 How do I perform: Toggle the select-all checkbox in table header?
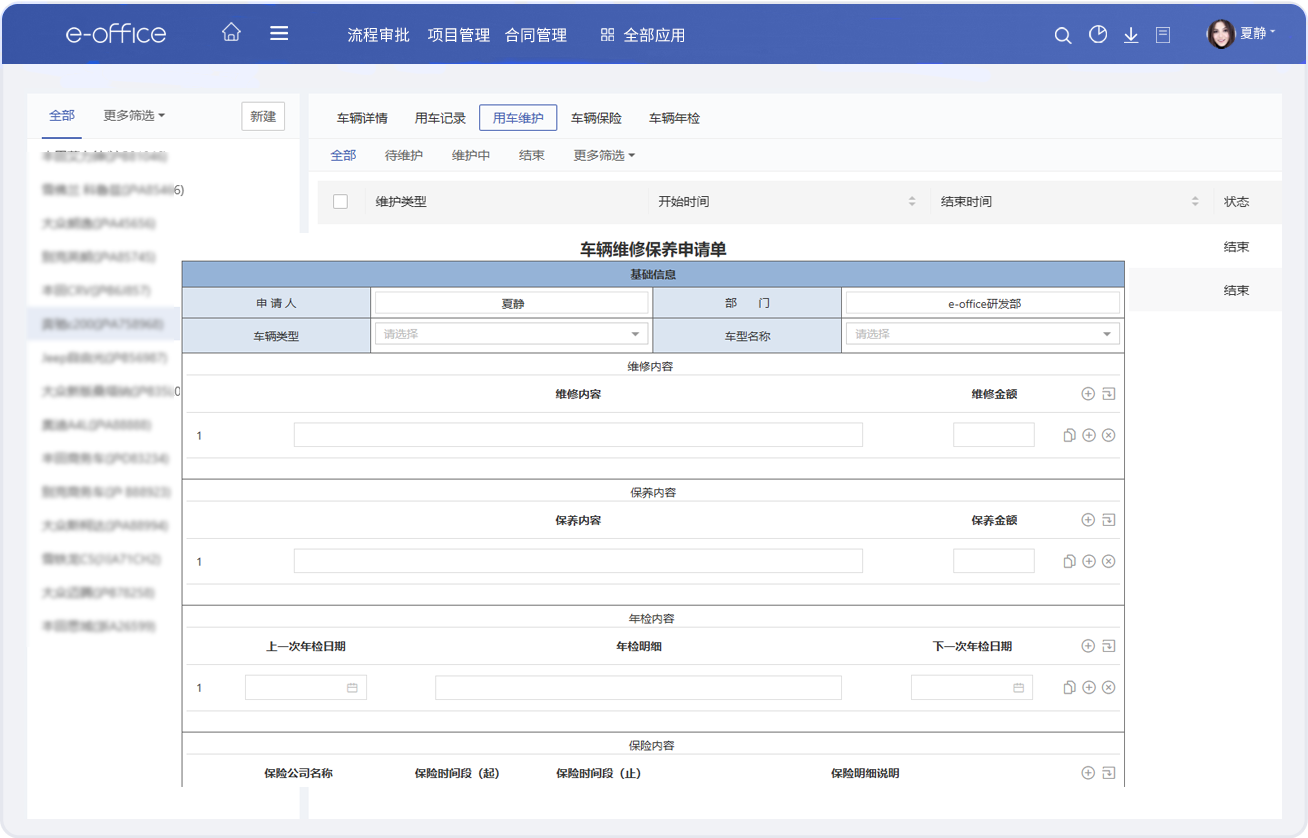340,201
